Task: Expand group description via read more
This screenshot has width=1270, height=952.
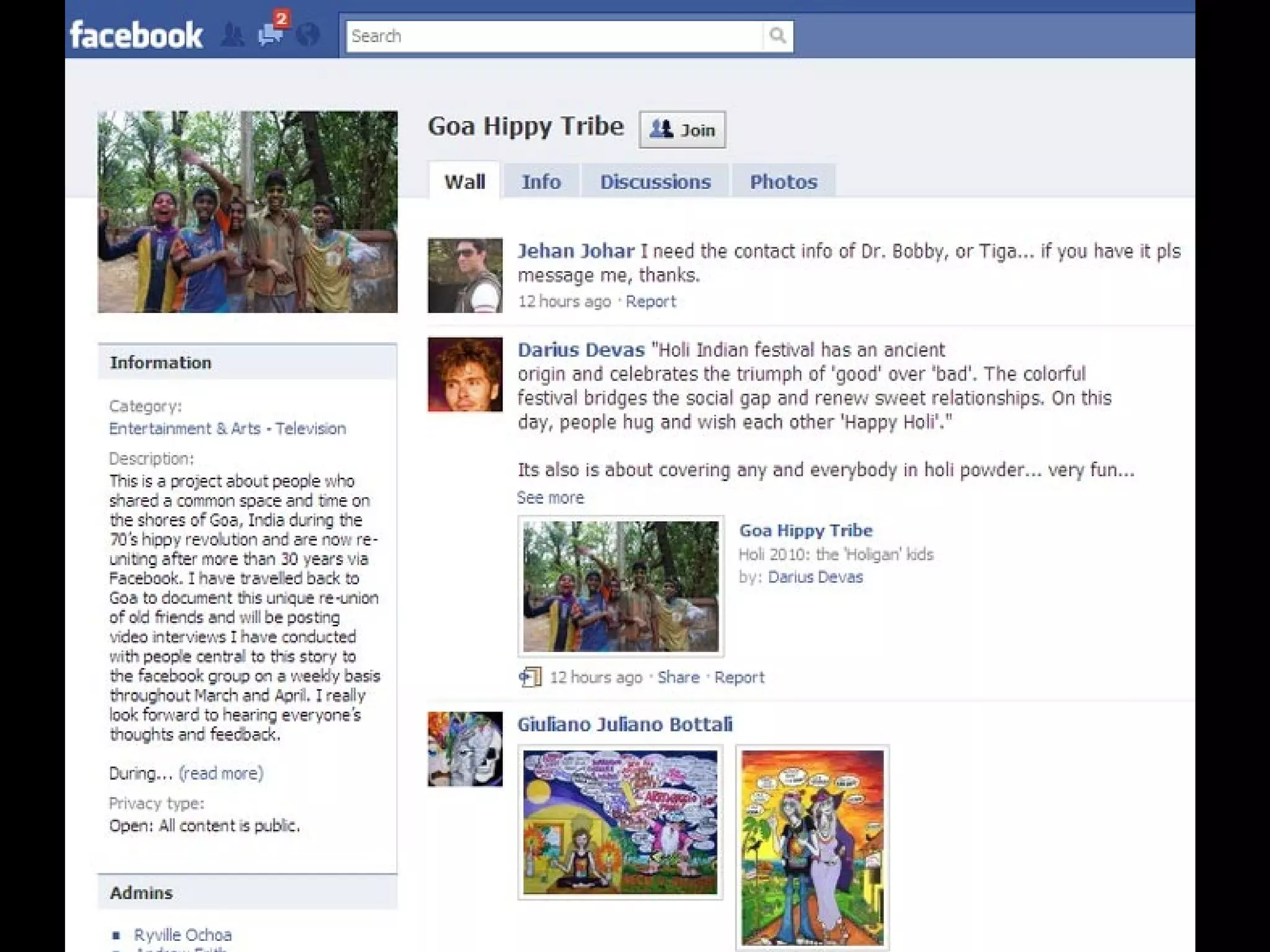Action: click(x=221, y=773)
